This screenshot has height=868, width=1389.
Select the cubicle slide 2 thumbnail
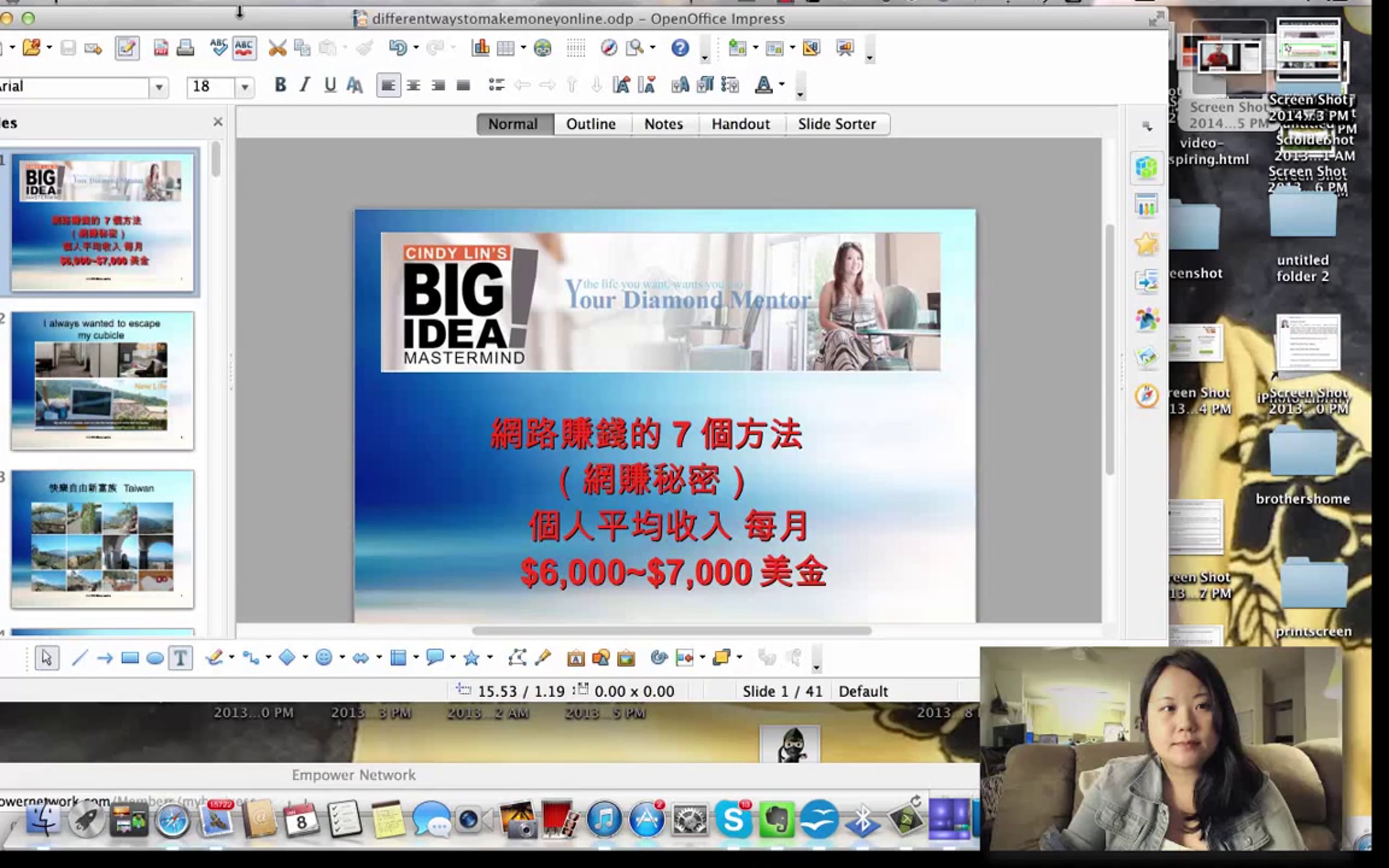(x=102, y=381)
